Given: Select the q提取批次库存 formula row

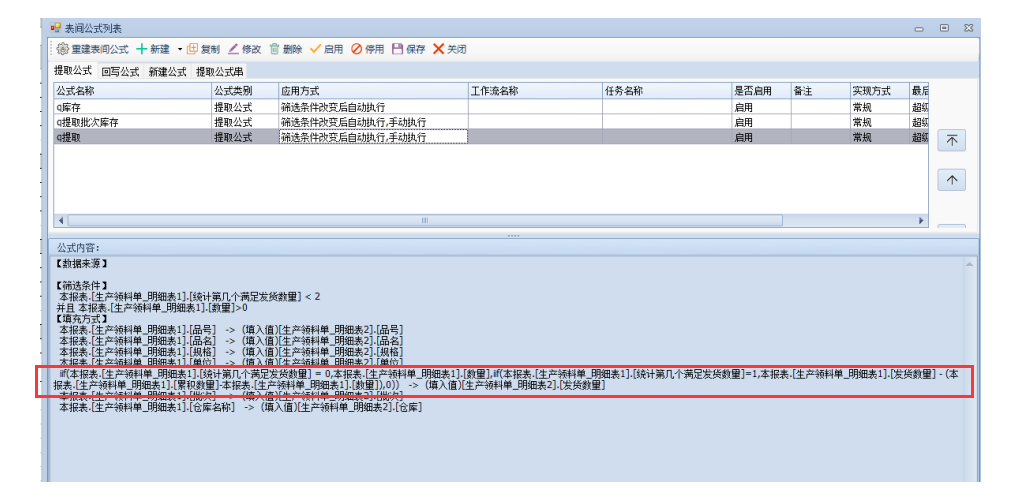Looking at the screenshot, I should 130,122.
